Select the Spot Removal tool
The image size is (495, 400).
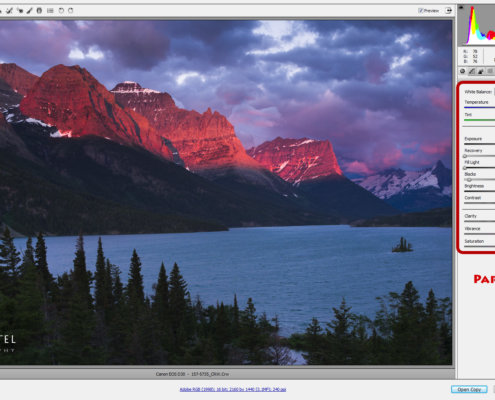[9, 11]
